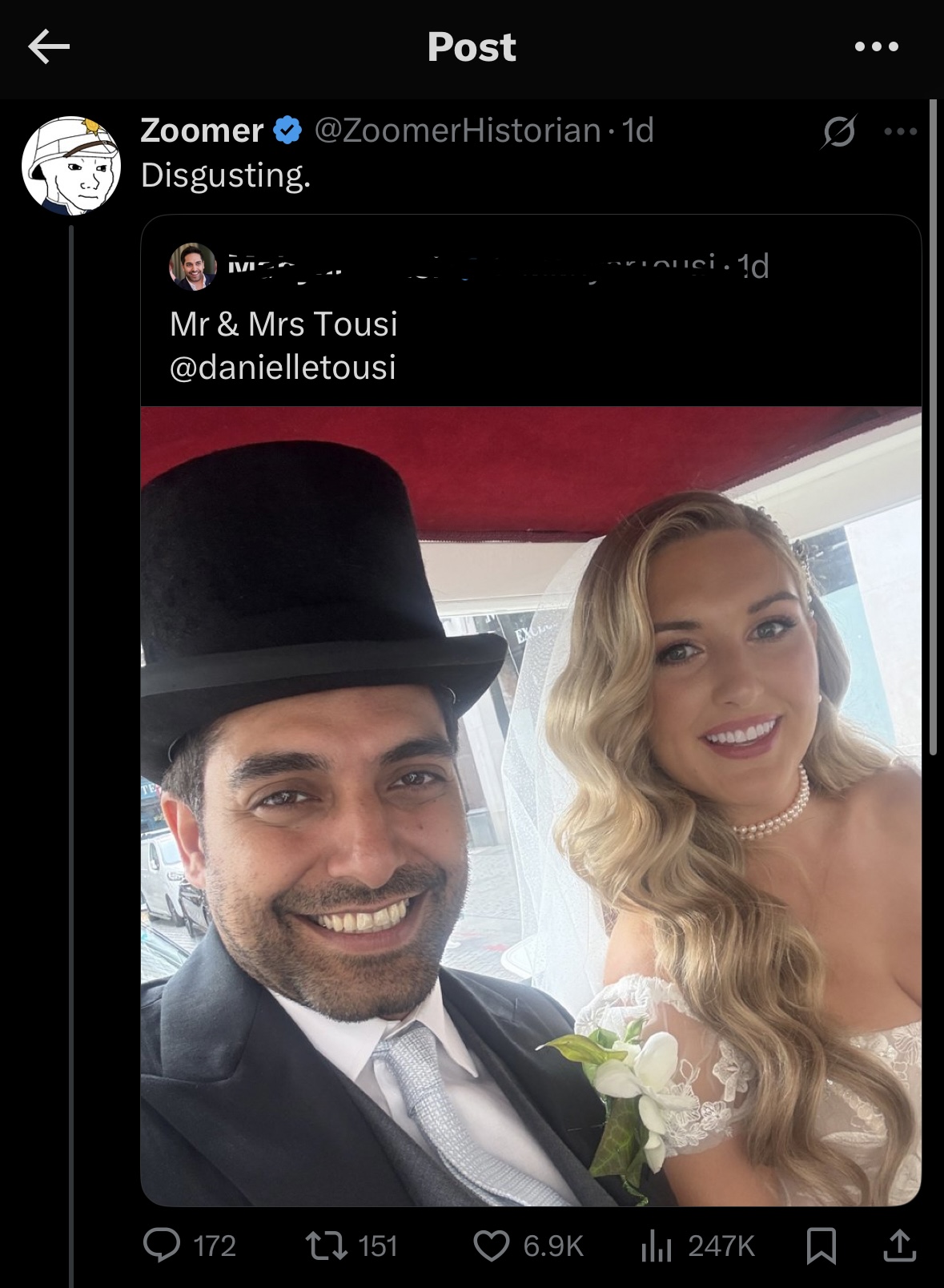Click the blue verified badge
The width and height of the screenshot is (944, 1288).
(288, 130)
